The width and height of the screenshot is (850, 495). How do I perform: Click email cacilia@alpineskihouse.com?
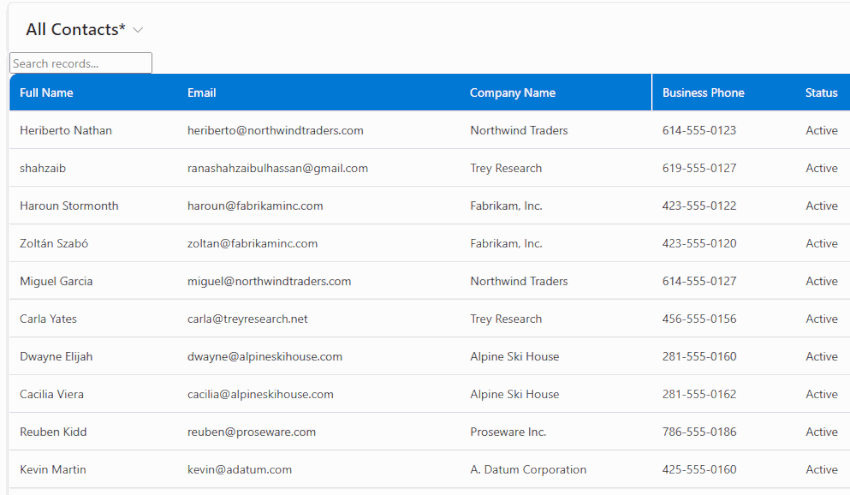(x=260, y=394)
